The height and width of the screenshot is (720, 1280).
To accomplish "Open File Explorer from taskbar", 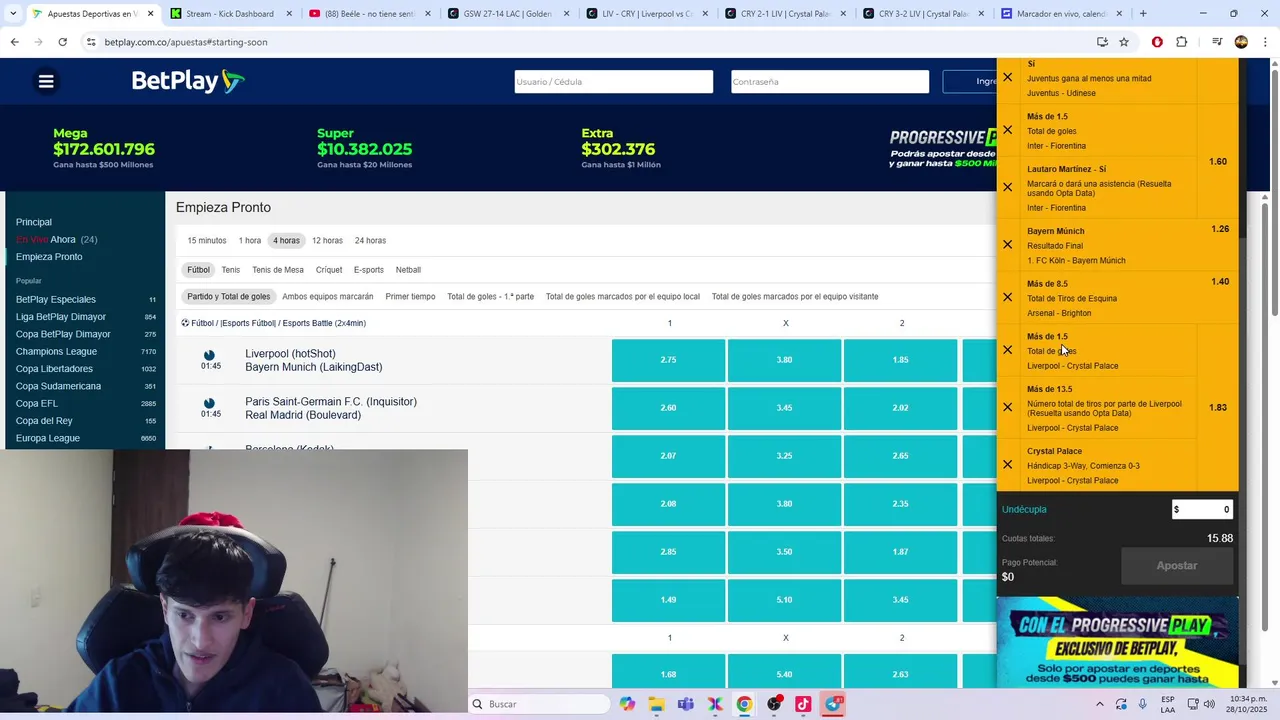I will 656,704.
